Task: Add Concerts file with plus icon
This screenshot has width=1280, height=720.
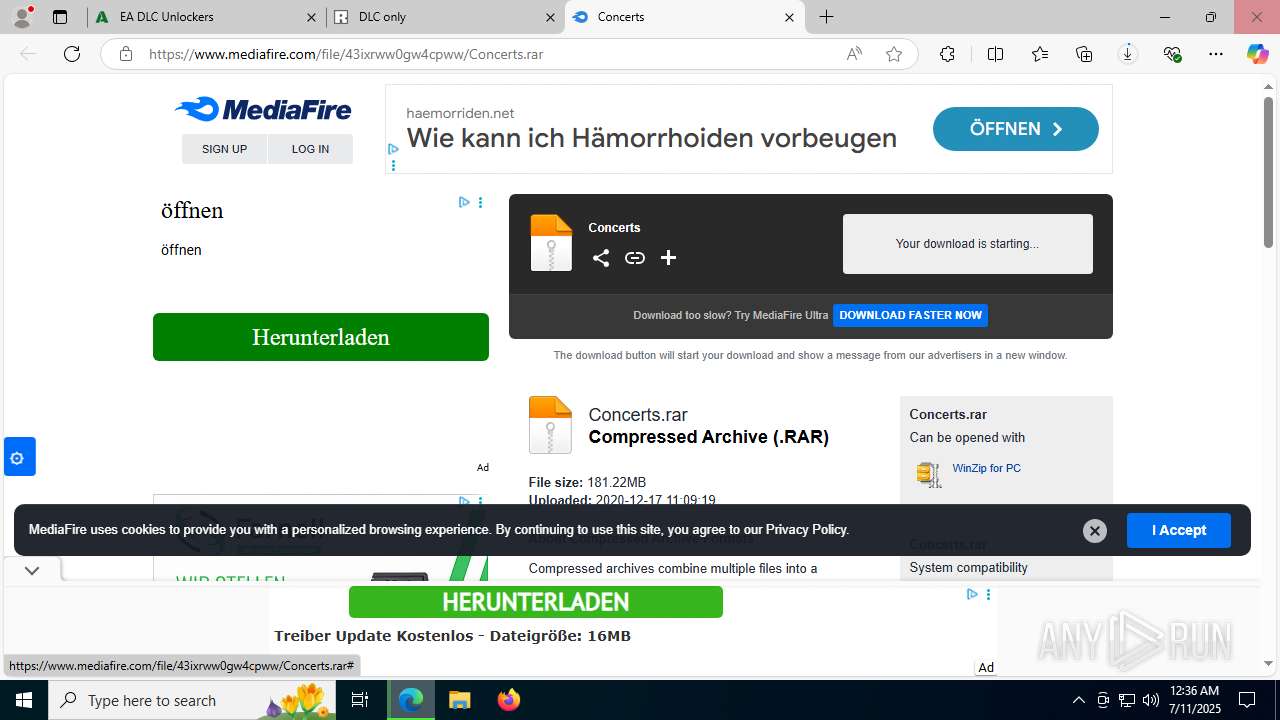Action: [669, 258]
